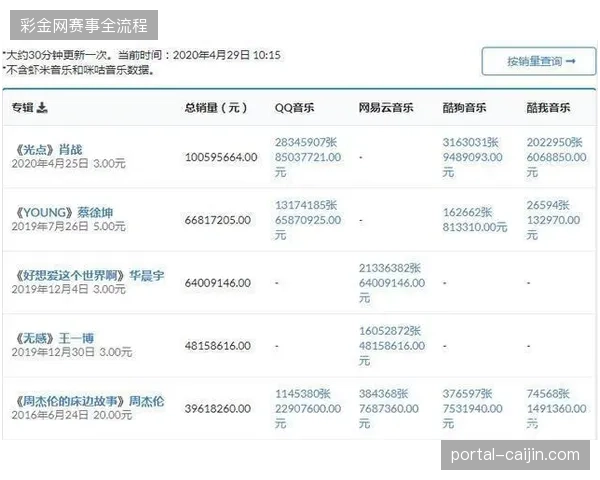Click release info 2020年4月25日 3.00元
The image size is (600, 480).
point(68,164)
